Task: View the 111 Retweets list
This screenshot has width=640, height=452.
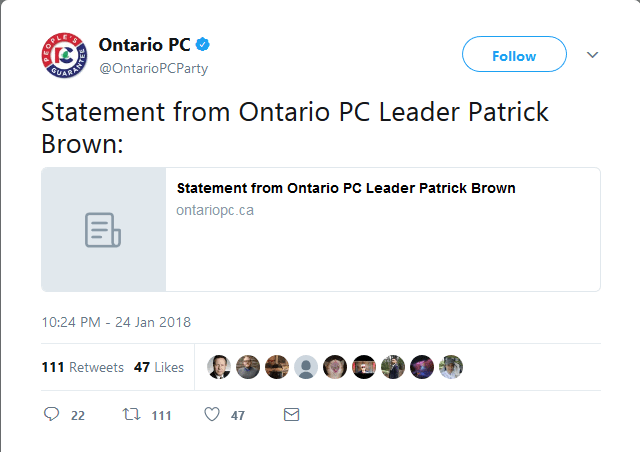Action: click(x=83, y=367)
